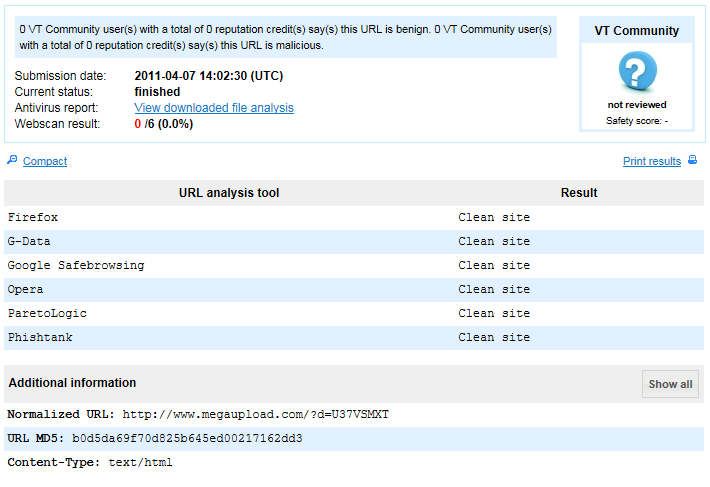Click the Clean site result for Phishtank
710x487 pixels.
[494, 337]
